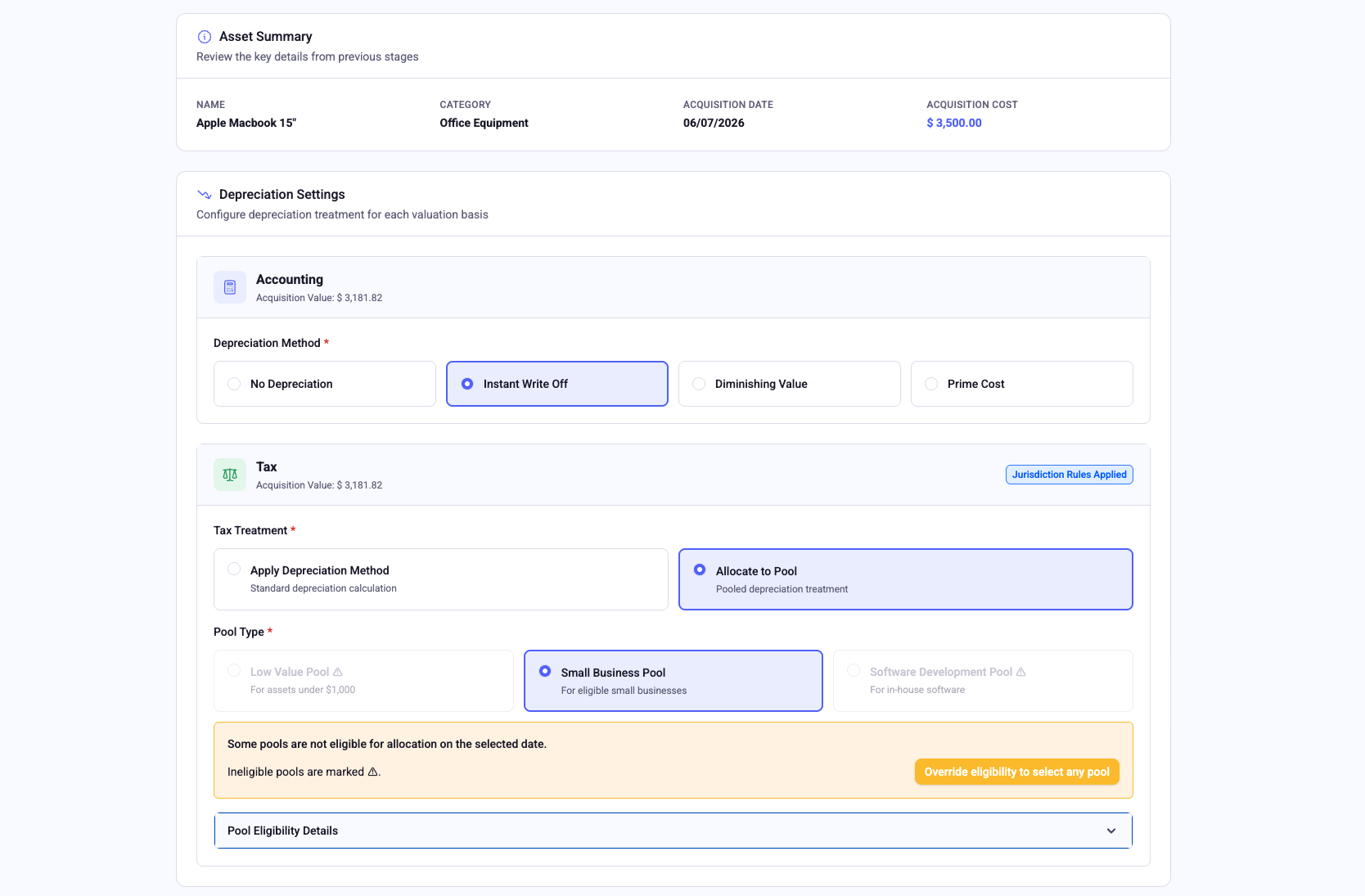Image resolution: width=1365 pixels, height=896 pixels.
Task: Select the Instant Write Off method
Action: pyautogui.click(x=557, y=384)
